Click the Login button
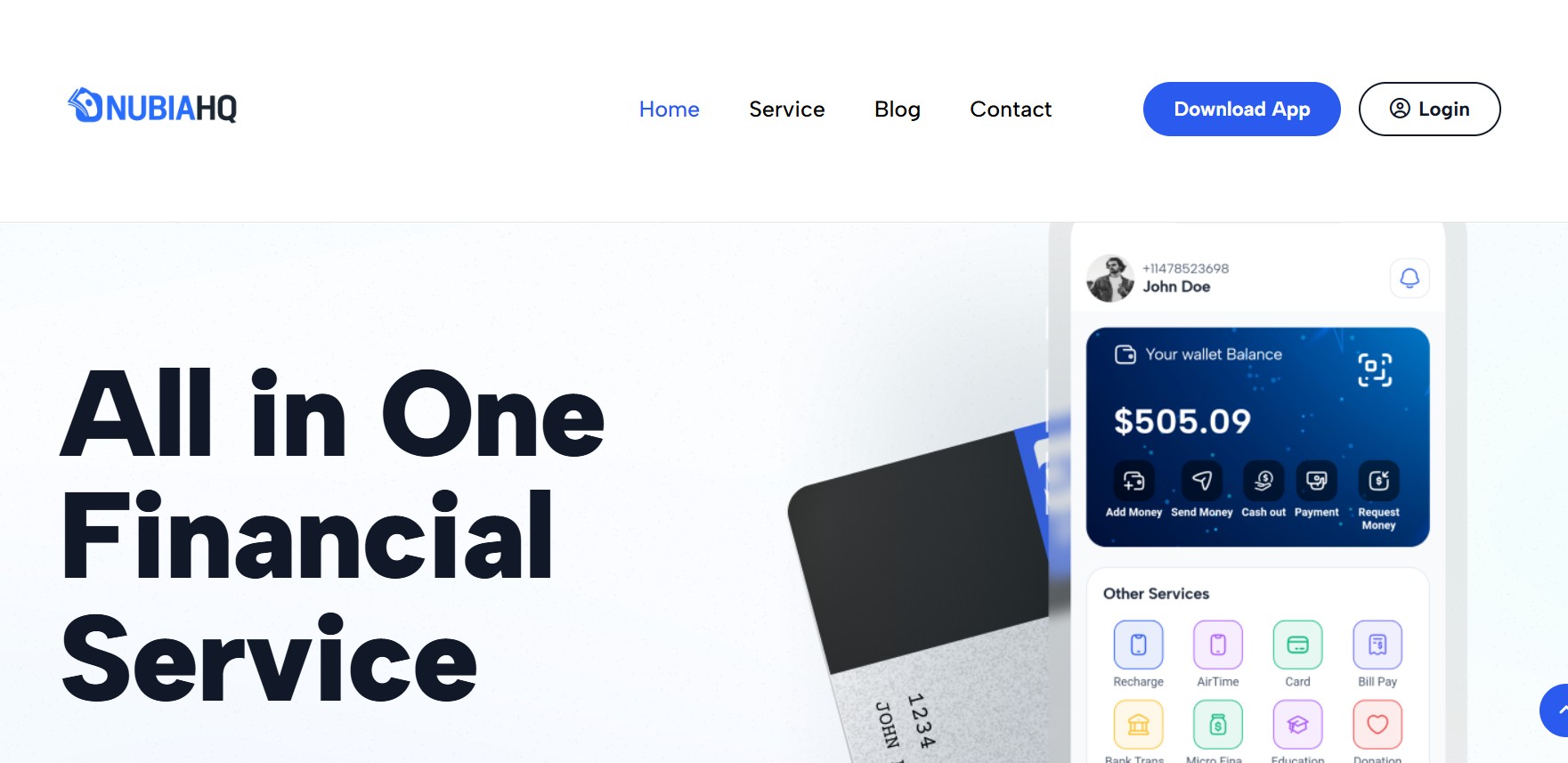Viewport: 1568px width, 763px height. 1429,109
